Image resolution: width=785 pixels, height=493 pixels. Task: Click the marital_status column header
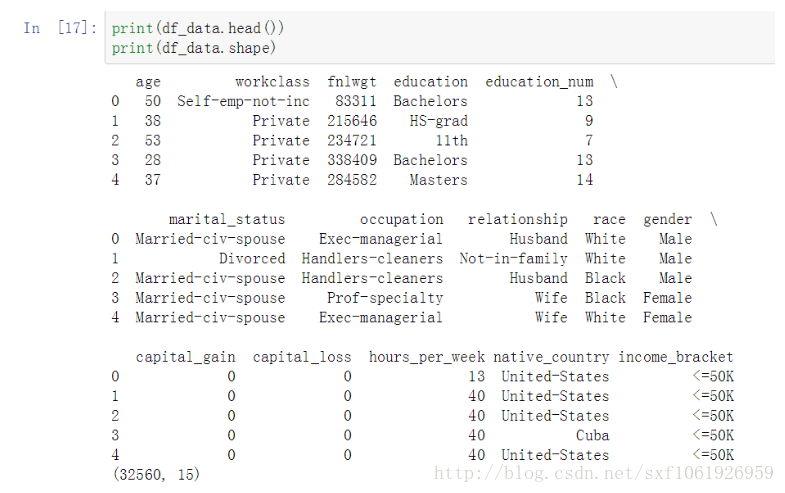[x=227, y=219]
